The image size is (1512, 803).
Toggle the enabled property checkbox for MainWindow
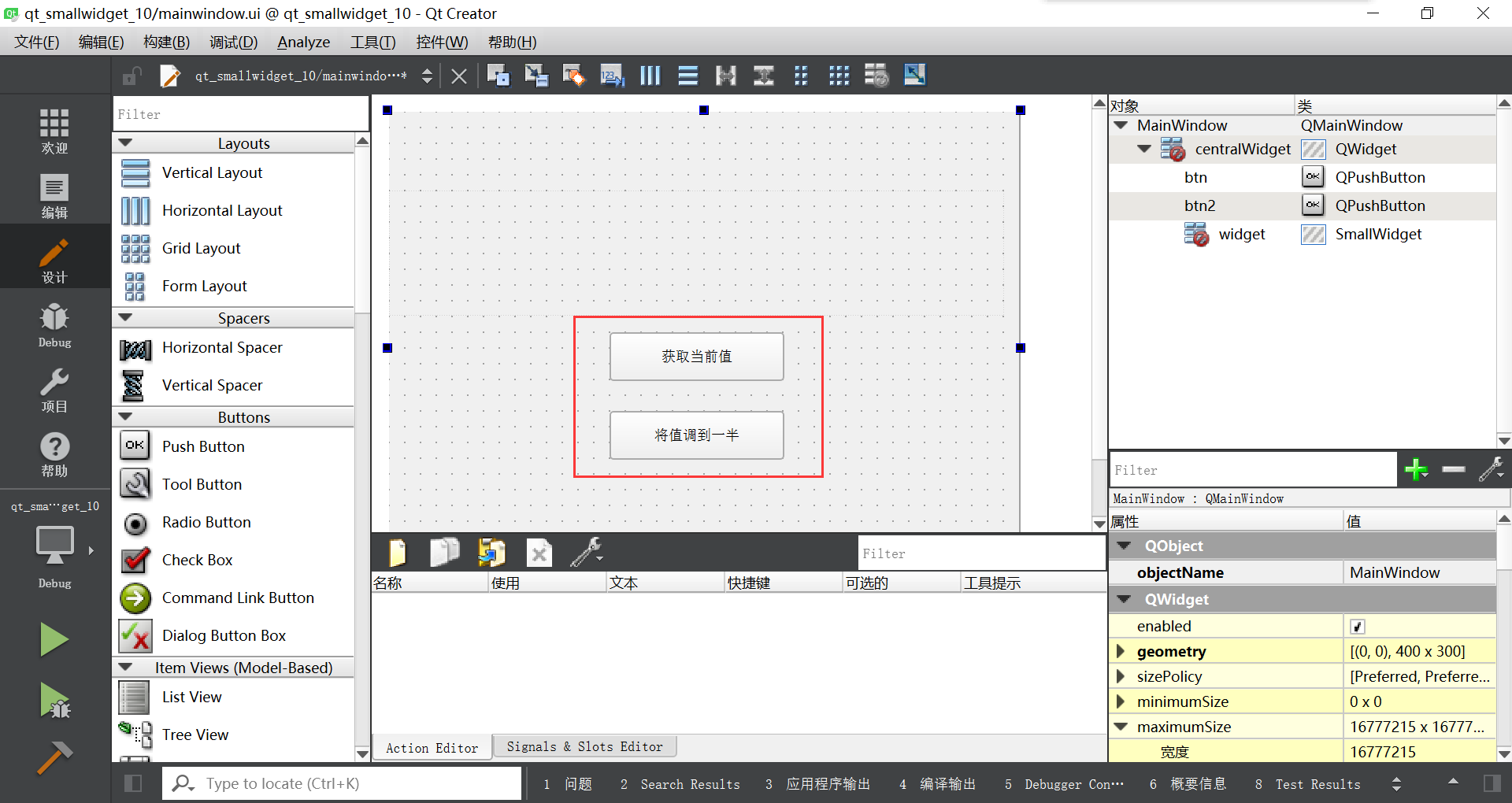[x=1356, y=626]
